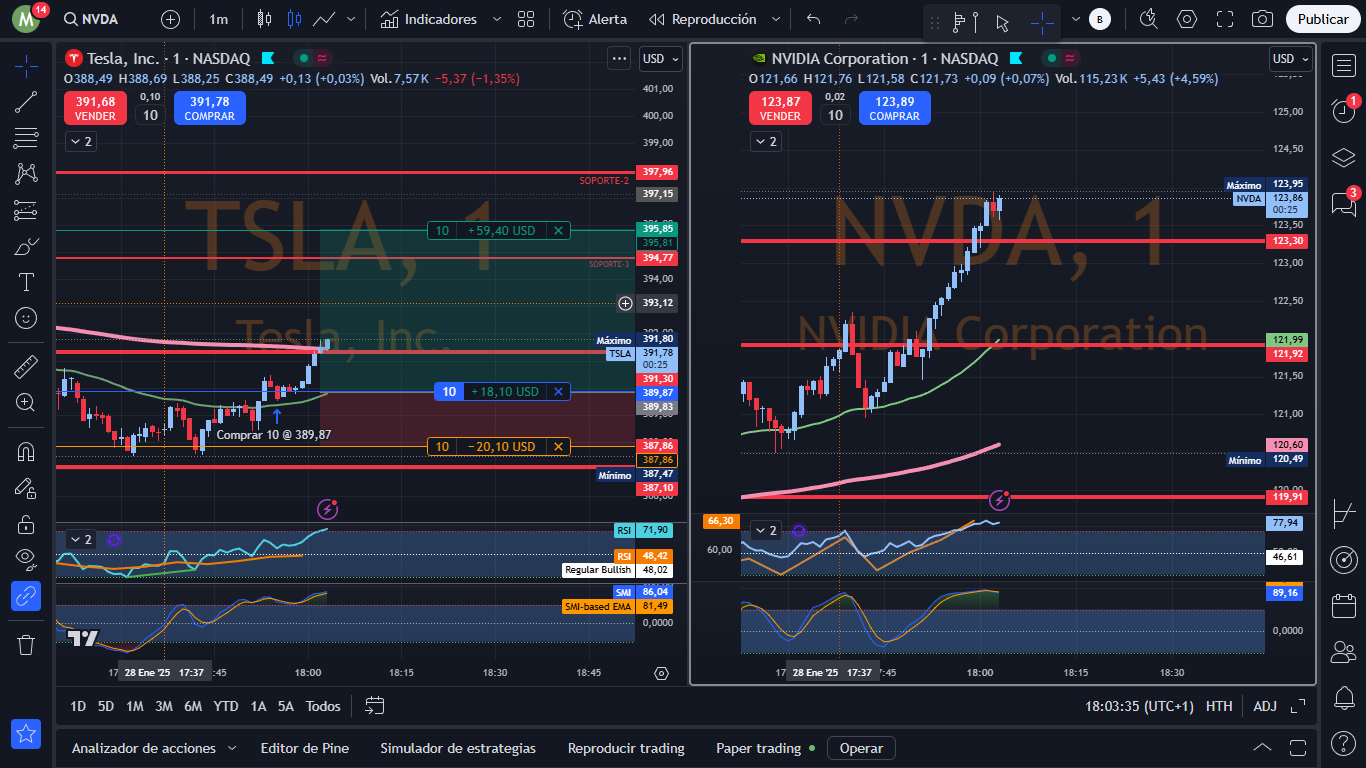The width and height of the screenshot is (1366, 768).
Task: Expand the Reproducción dropdown arrow
Action: [x=777, y=19]
